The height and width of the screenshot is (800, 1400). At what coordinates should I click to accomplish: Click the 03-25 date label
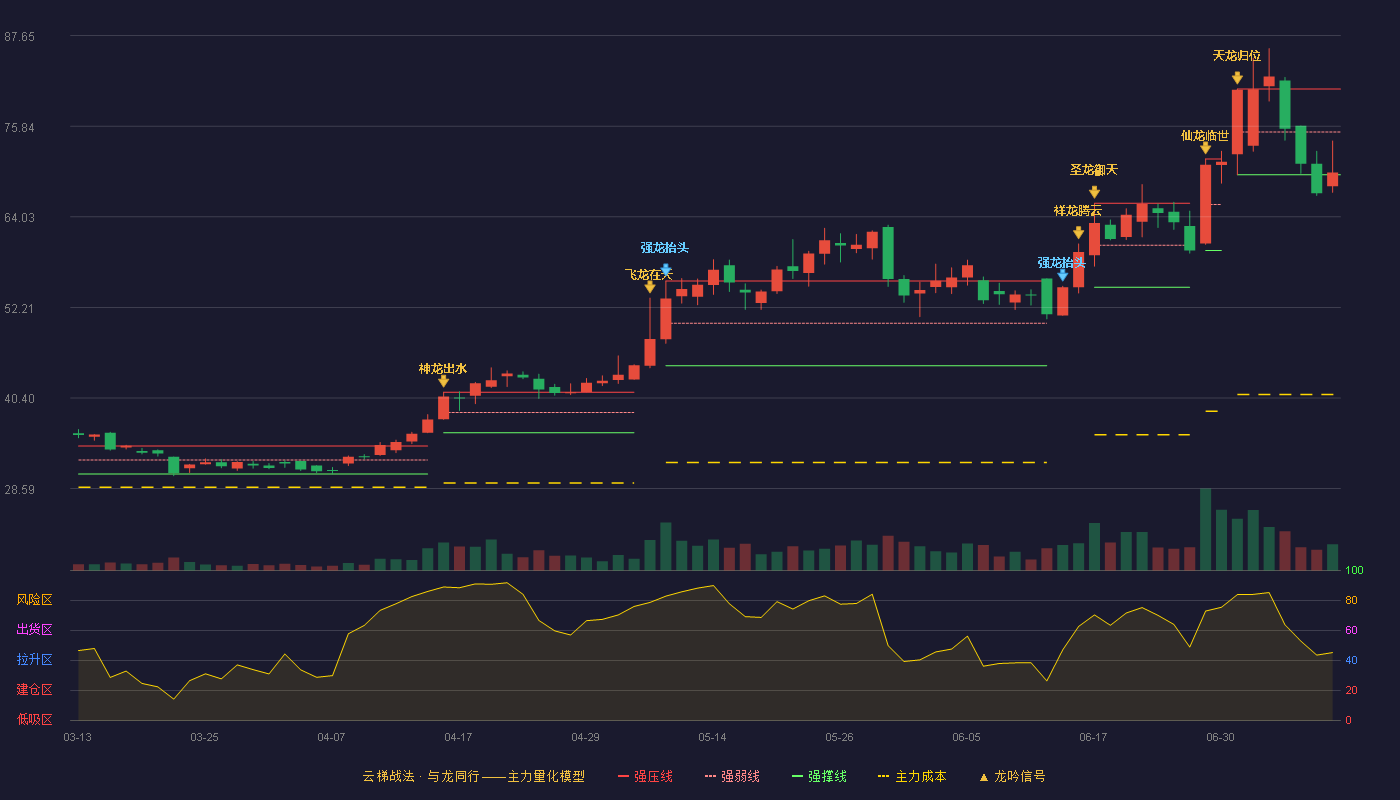tap(204, 737)
